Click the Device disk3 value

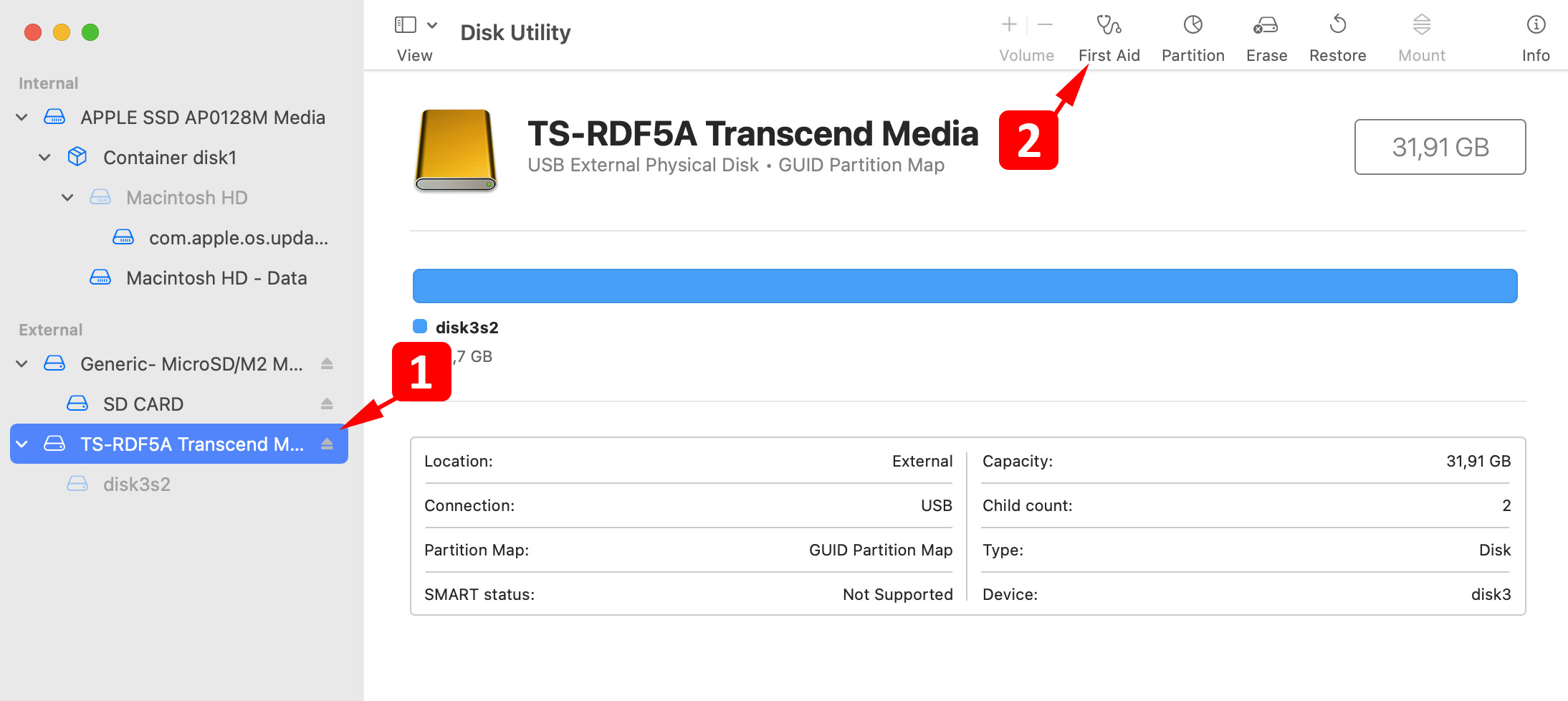click(x=1491, y=594)
